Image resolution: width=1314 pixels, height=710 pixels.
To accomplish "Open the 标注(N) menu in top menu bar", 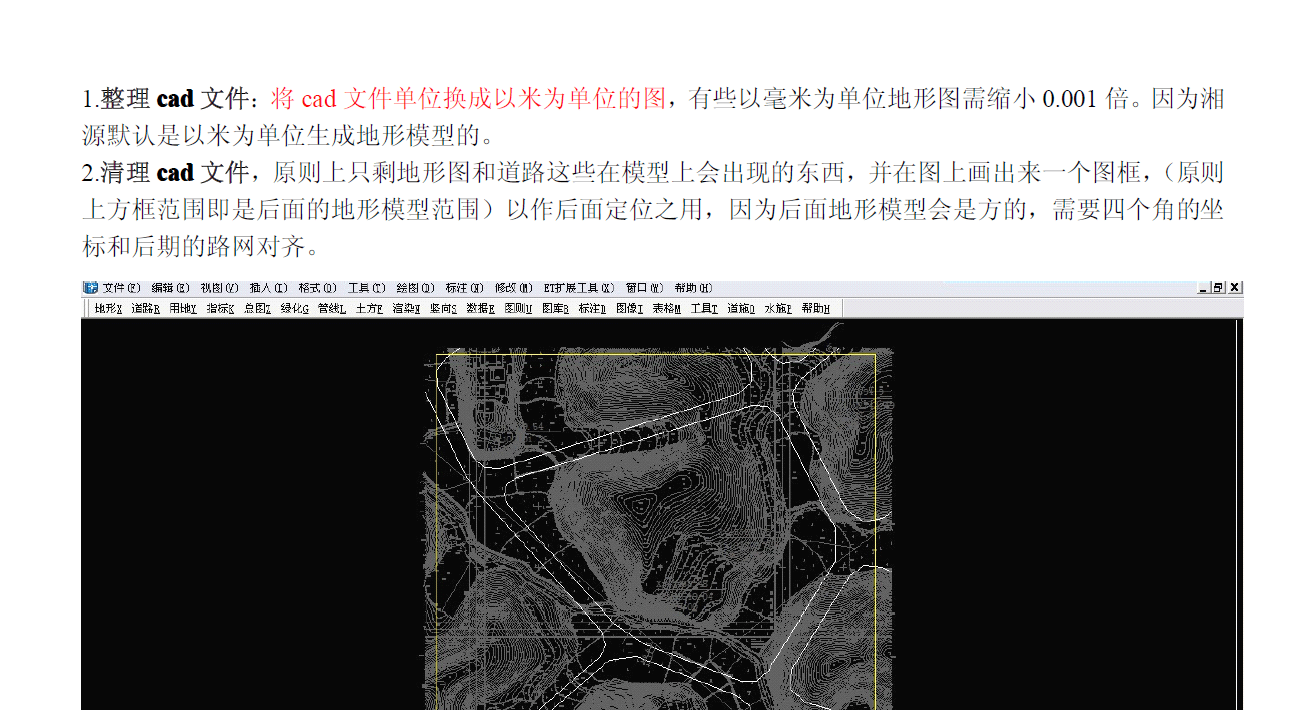I will click(464, 288).
